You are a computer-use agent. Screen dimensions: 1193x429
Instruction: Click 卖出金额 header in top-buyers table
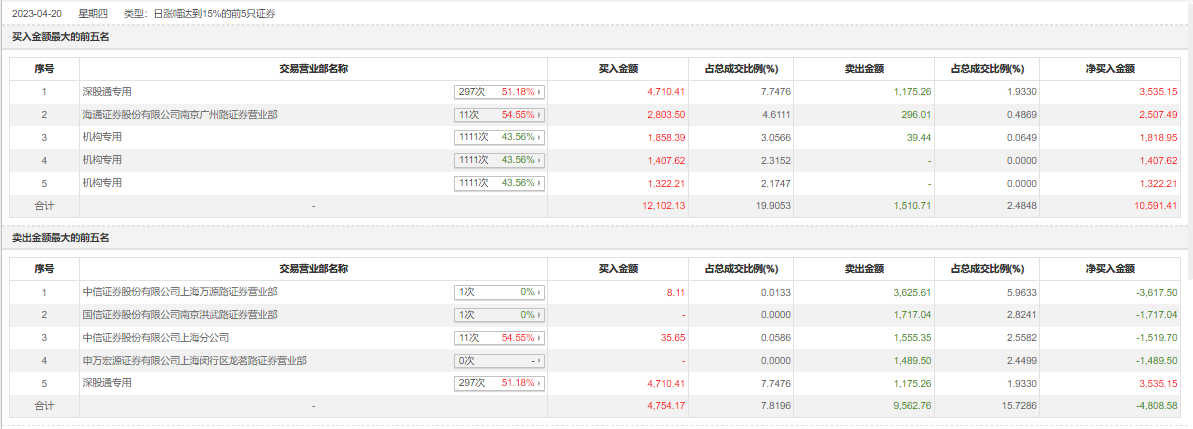click(864, 68)
